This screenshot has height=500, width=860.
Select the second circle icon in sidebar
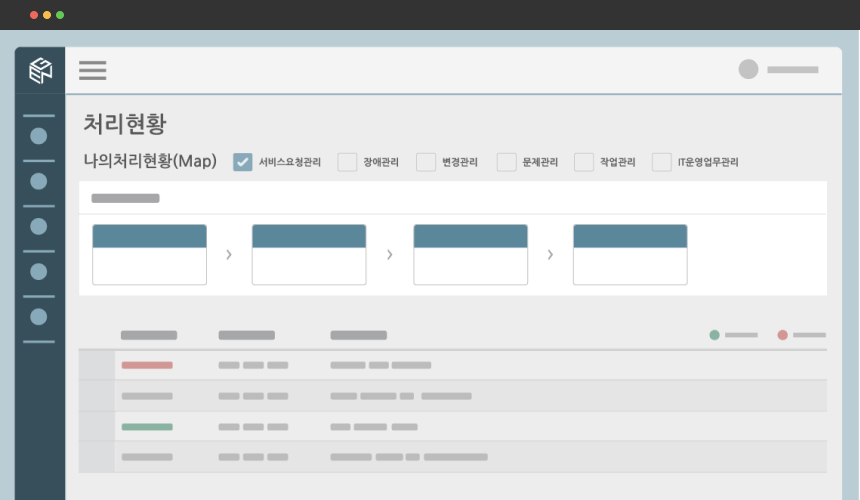(39, 181)
